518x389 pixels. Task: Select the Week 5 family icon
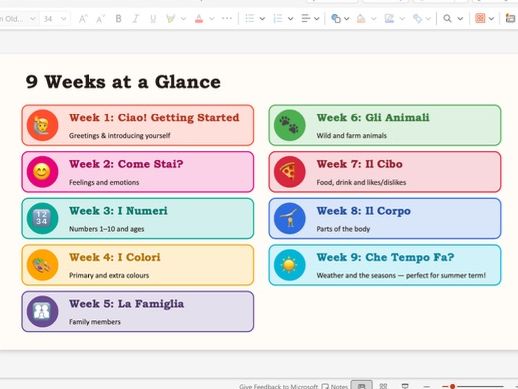(x=42, y=311)
